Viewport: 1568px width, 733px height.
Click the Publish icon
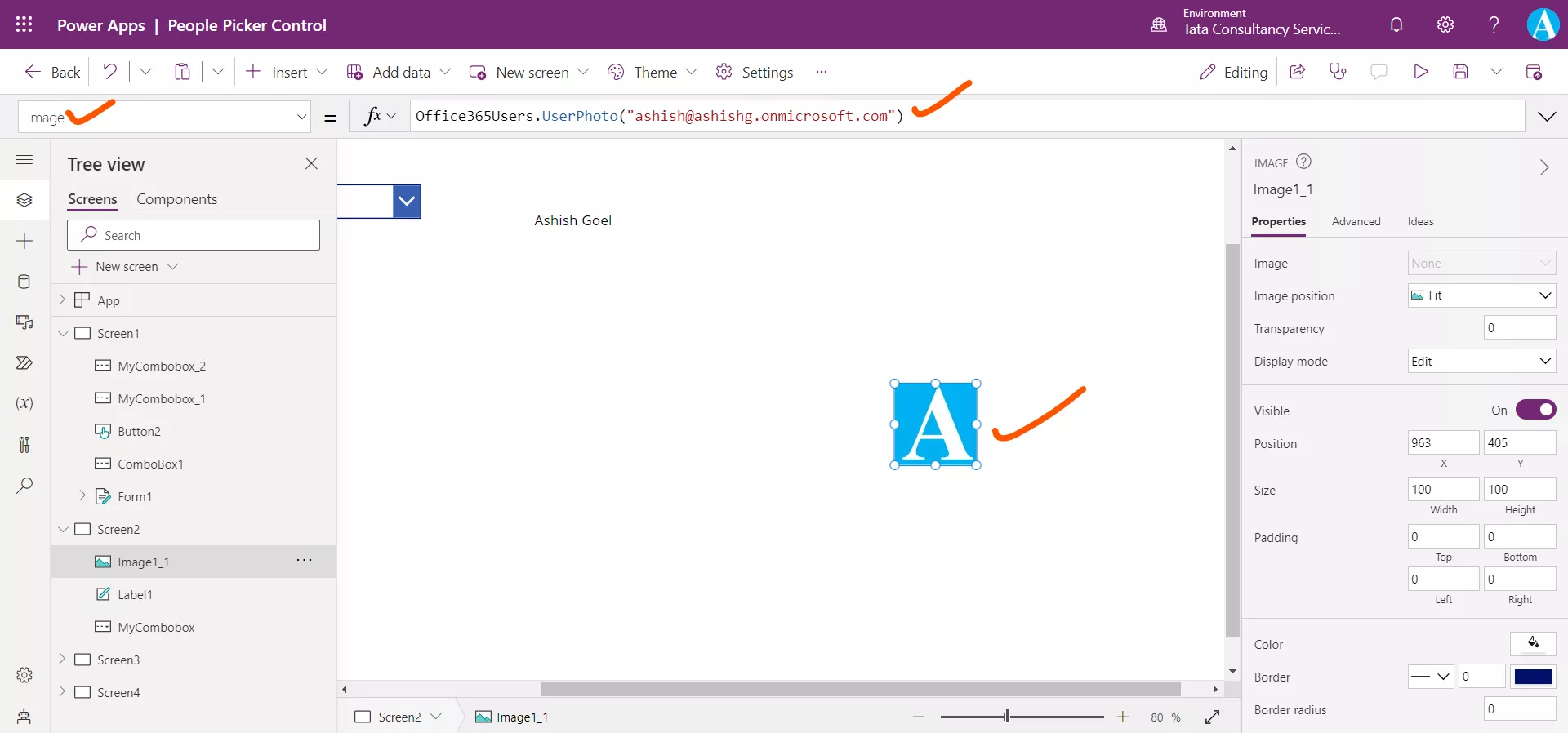pos(1534,72)
